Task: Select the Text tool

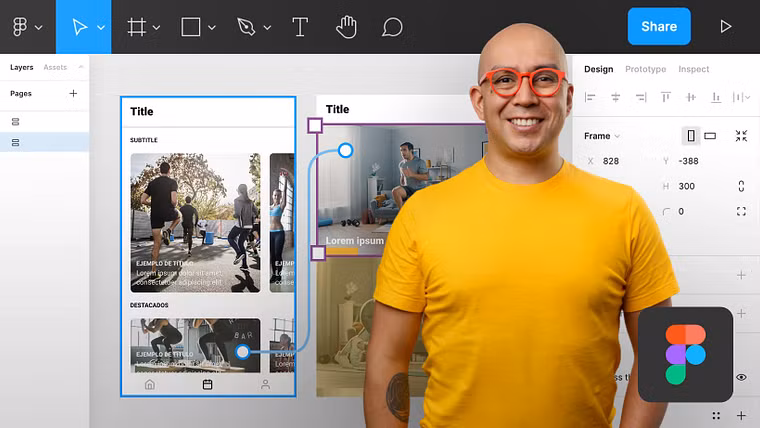Action: [300, 27]
